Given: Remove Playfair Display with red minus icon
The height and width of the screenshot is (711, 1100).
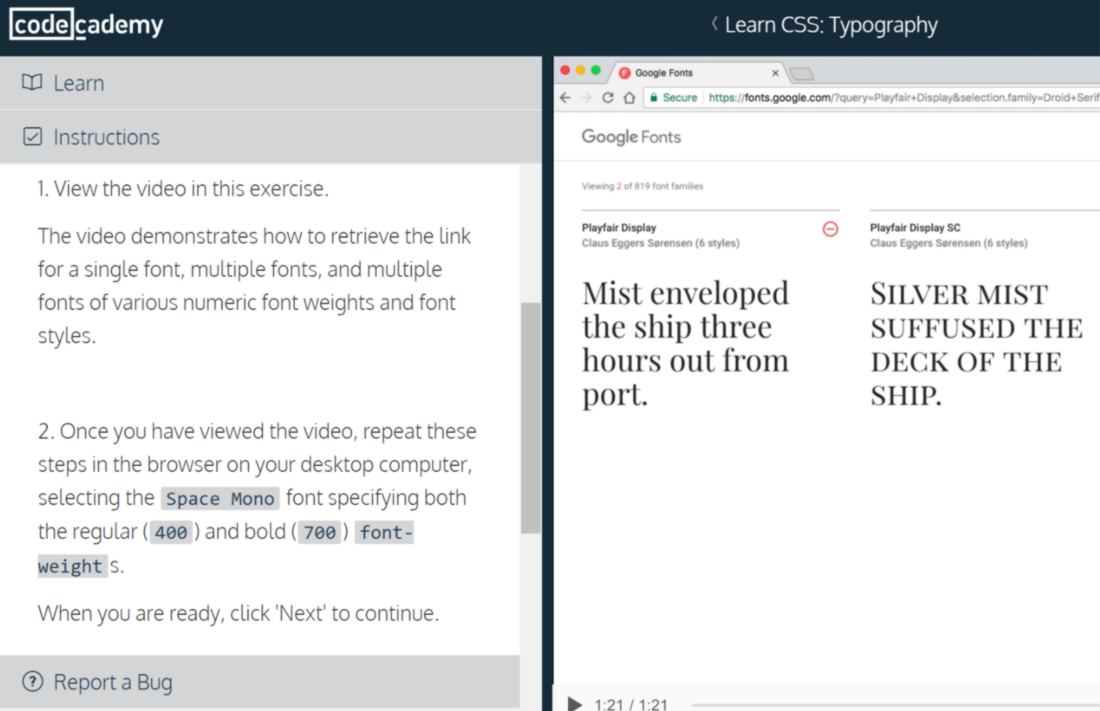Looking at the screenshot, I should coord(830,229).
